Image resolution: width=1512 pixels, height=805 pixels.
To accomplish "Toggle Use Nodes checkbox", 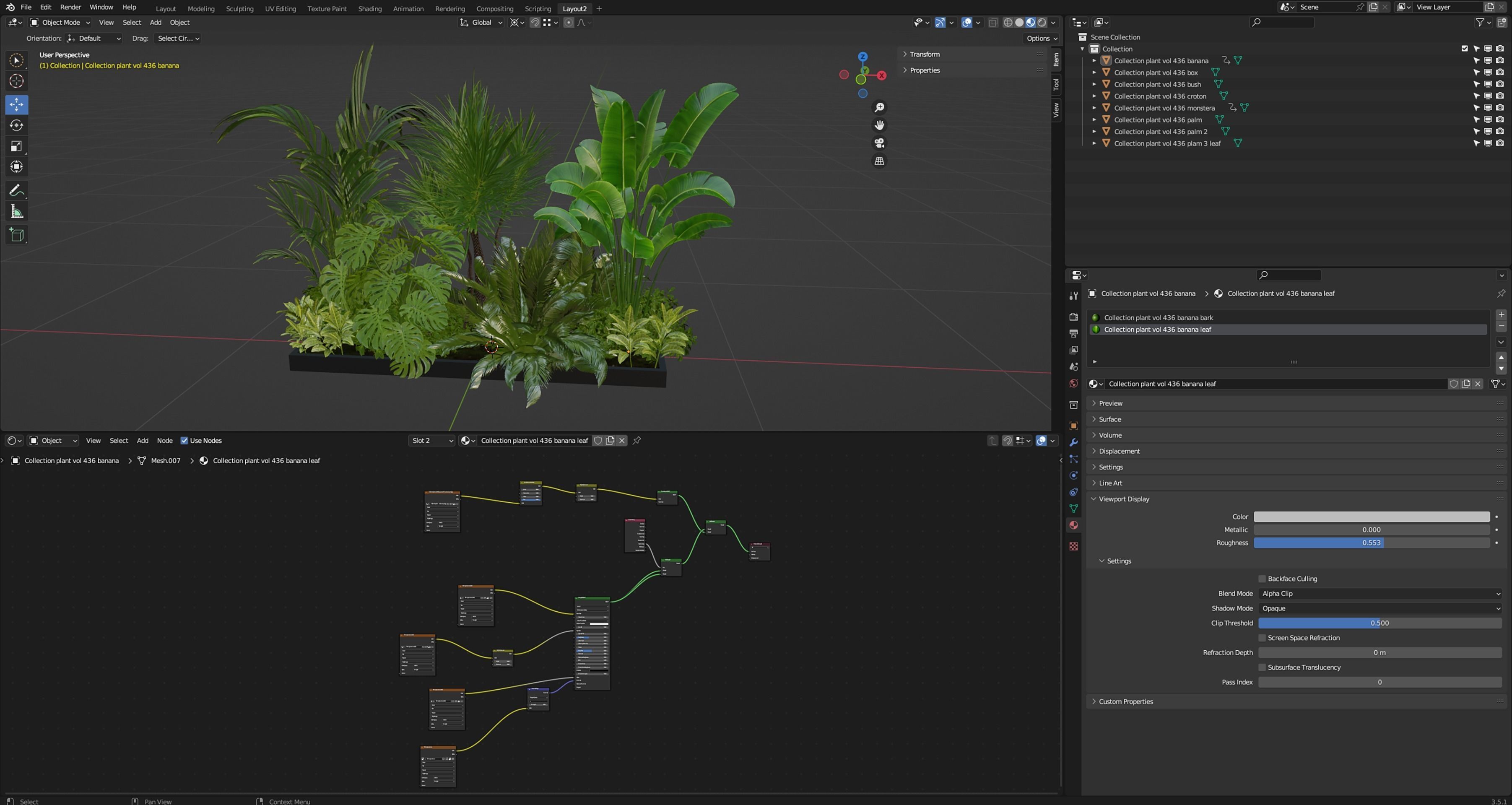I will coord(184,441).
